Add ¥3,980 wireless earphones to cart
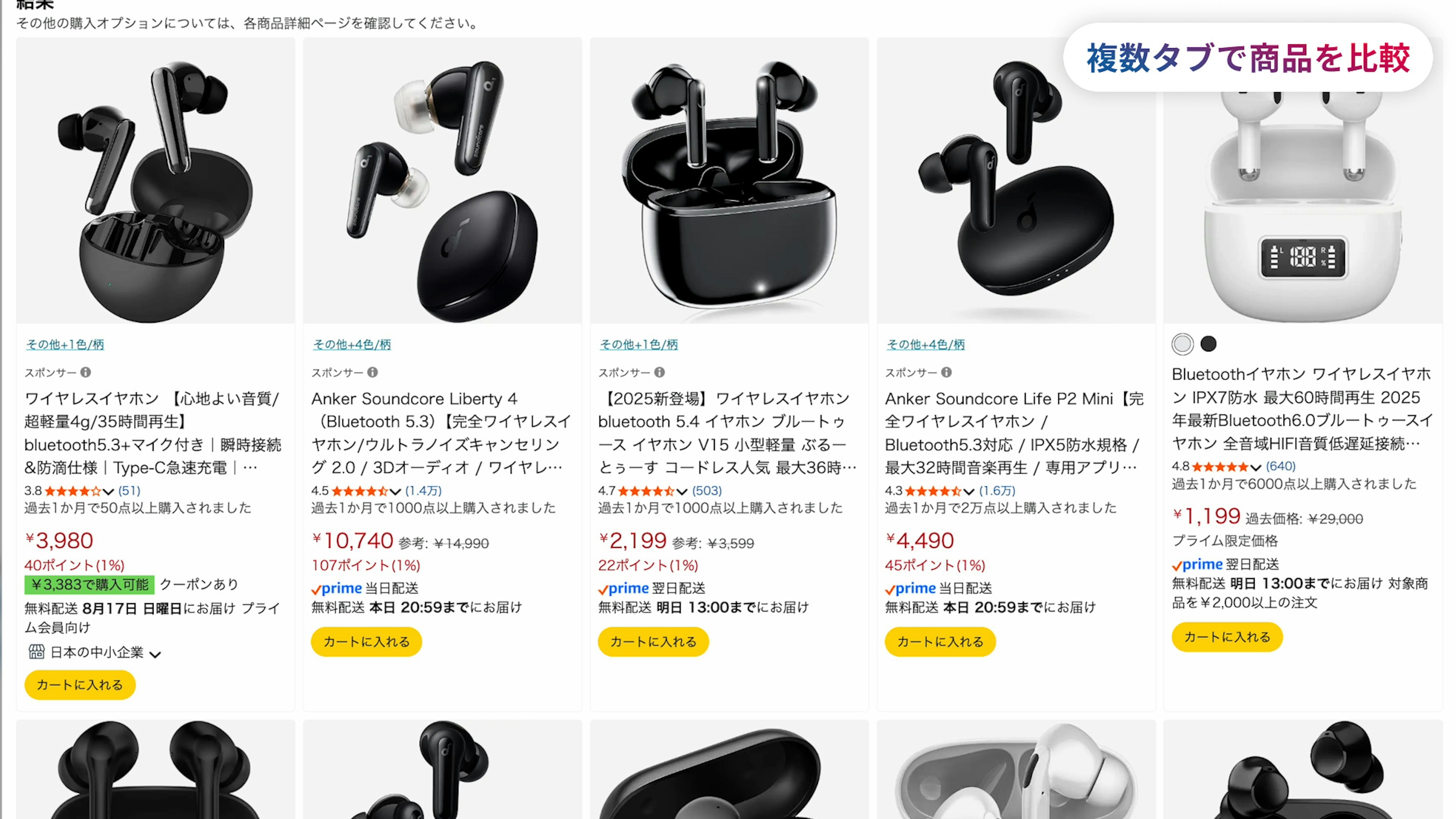The width and height of the screenshot is (1456, 819). click(x=80, y=684)
